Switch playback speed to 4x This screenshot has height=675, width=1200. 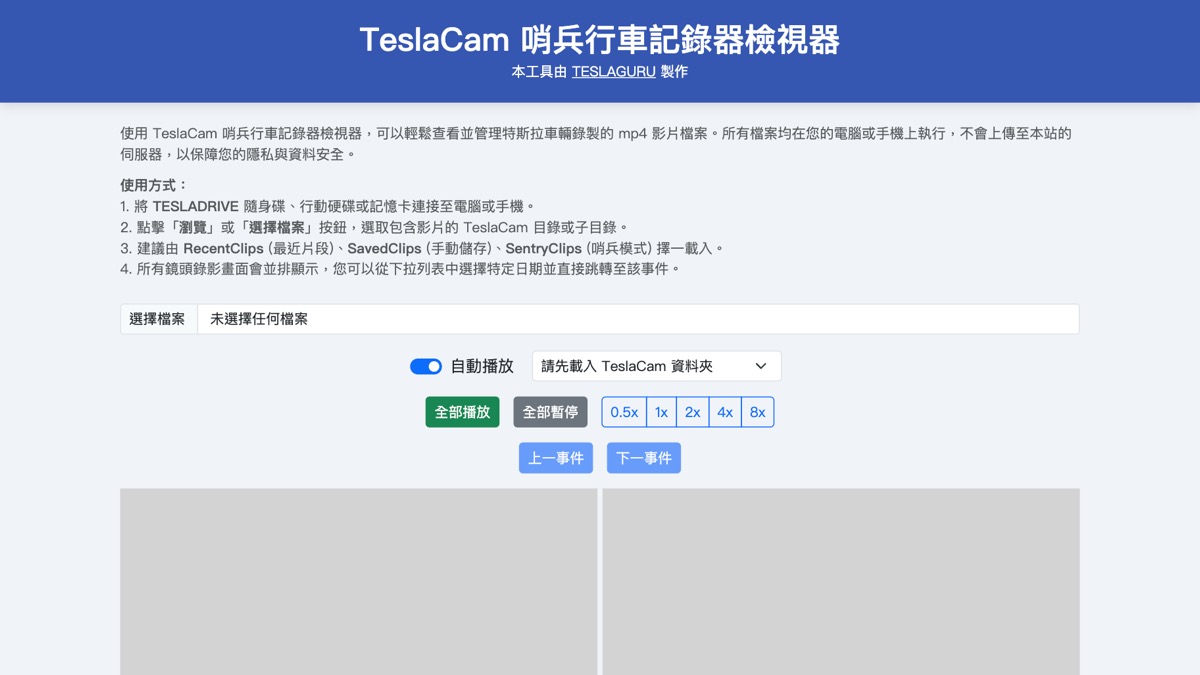click(x=725, y=412)
